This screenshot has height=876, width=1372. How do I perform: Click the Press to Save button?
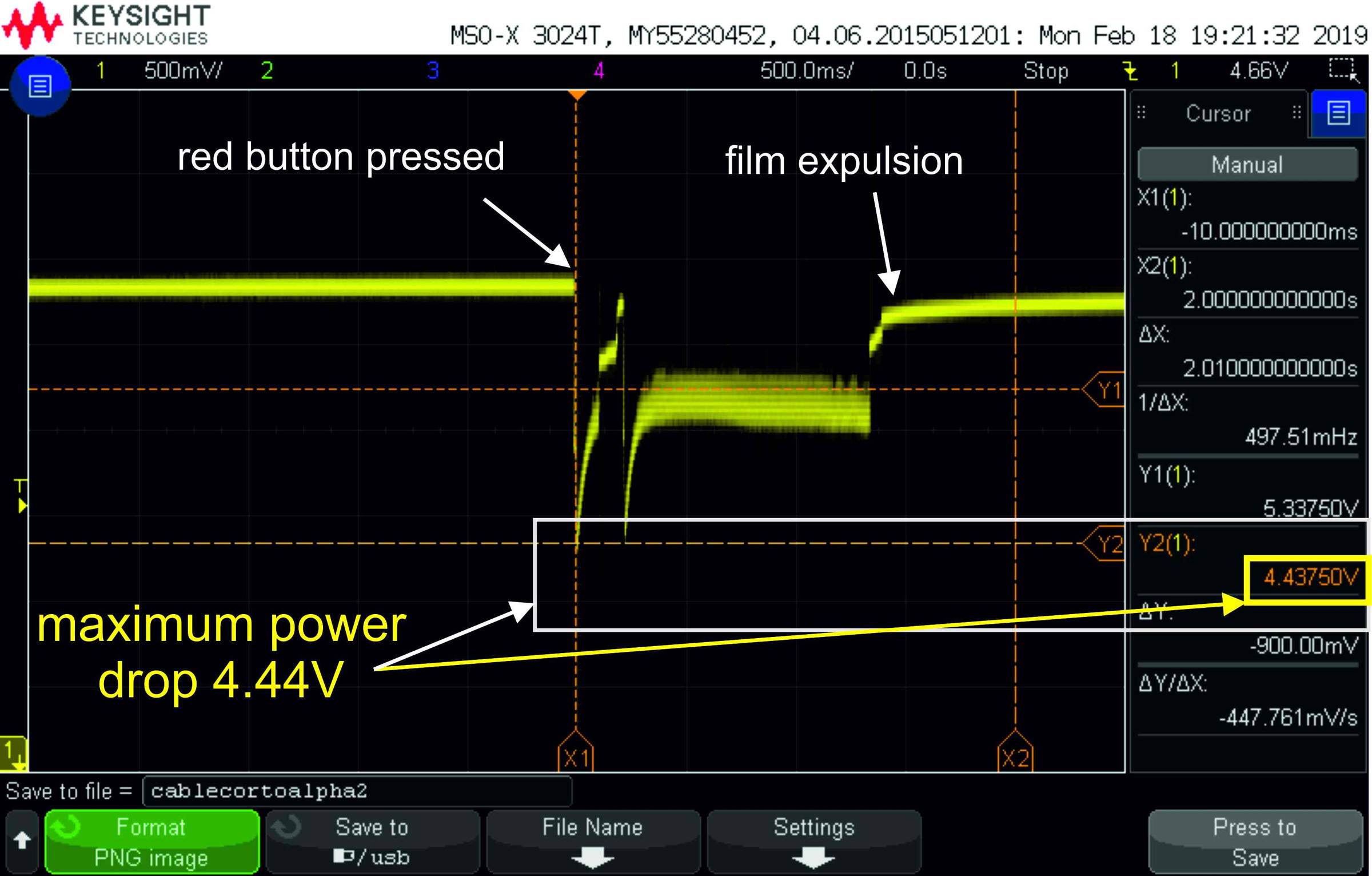[1255, 841]
